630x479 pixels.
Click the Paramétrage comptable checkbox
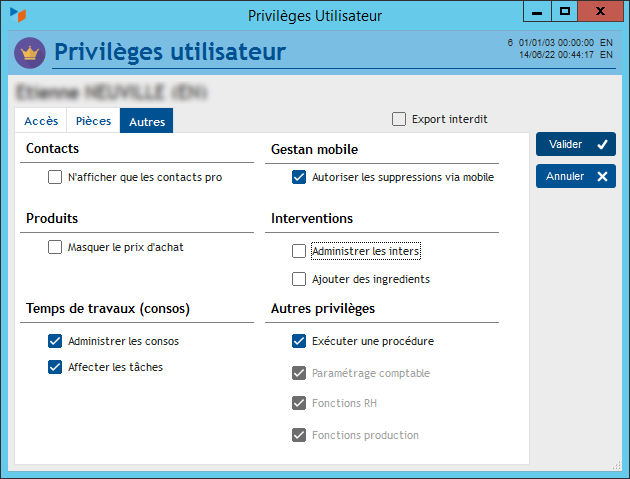(x=299, y=373)
